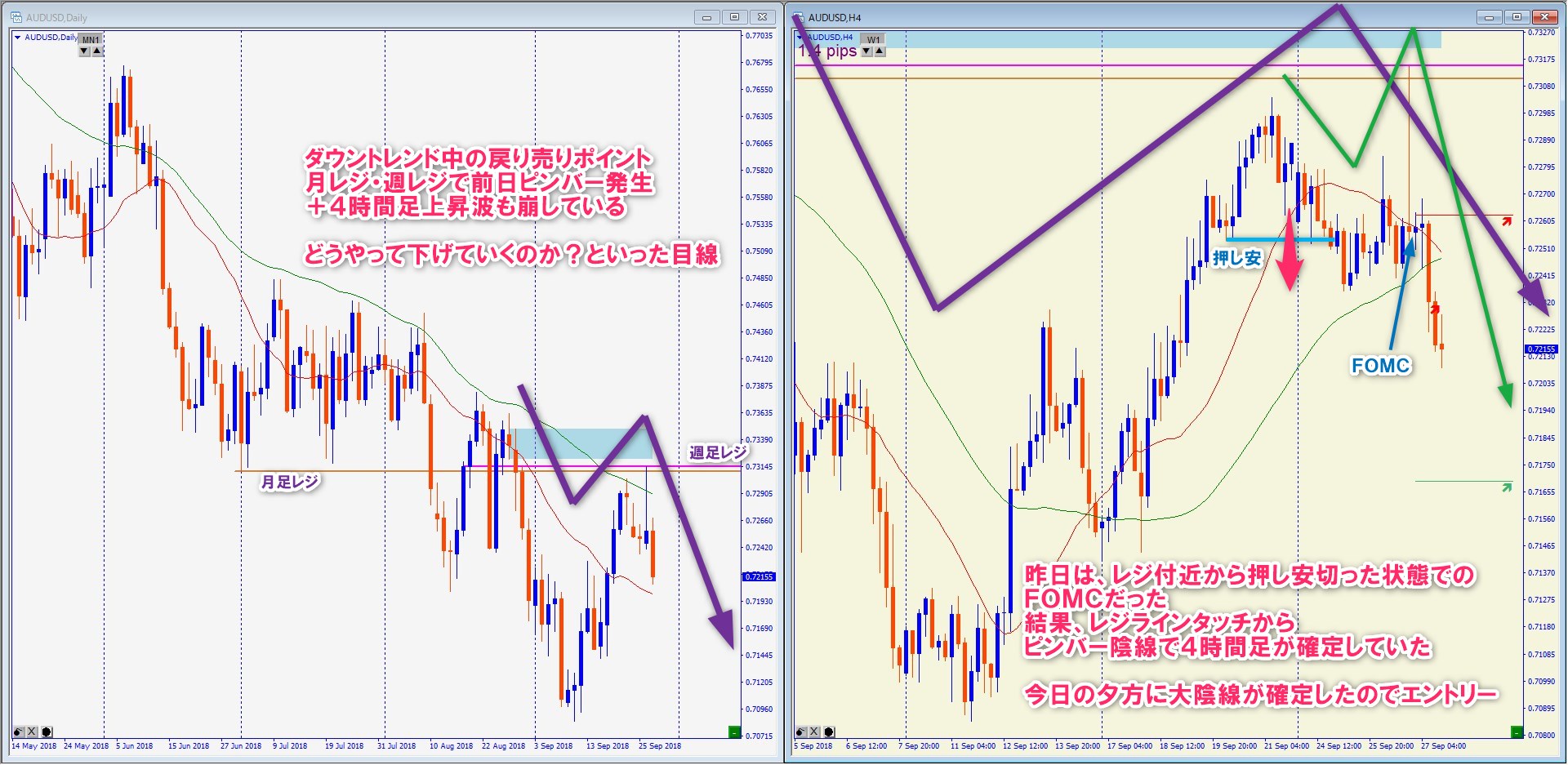Click the 0.72155 current price tag on H4 chart
1568x765 pixels.
pos(1541,349)
